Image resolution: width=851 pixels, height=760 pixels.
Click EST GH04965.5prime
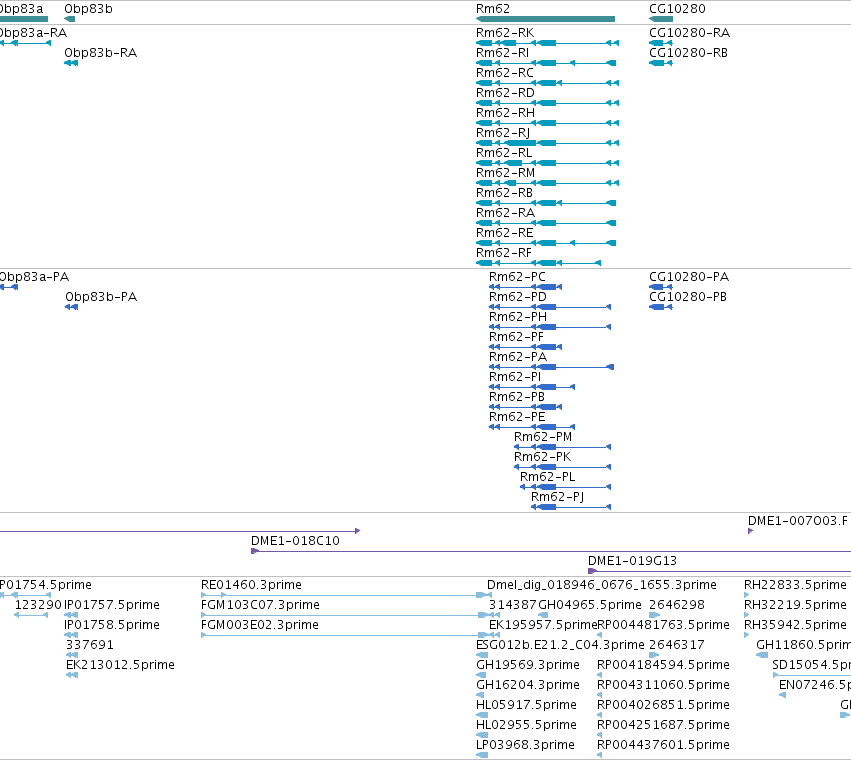(543, 616)
